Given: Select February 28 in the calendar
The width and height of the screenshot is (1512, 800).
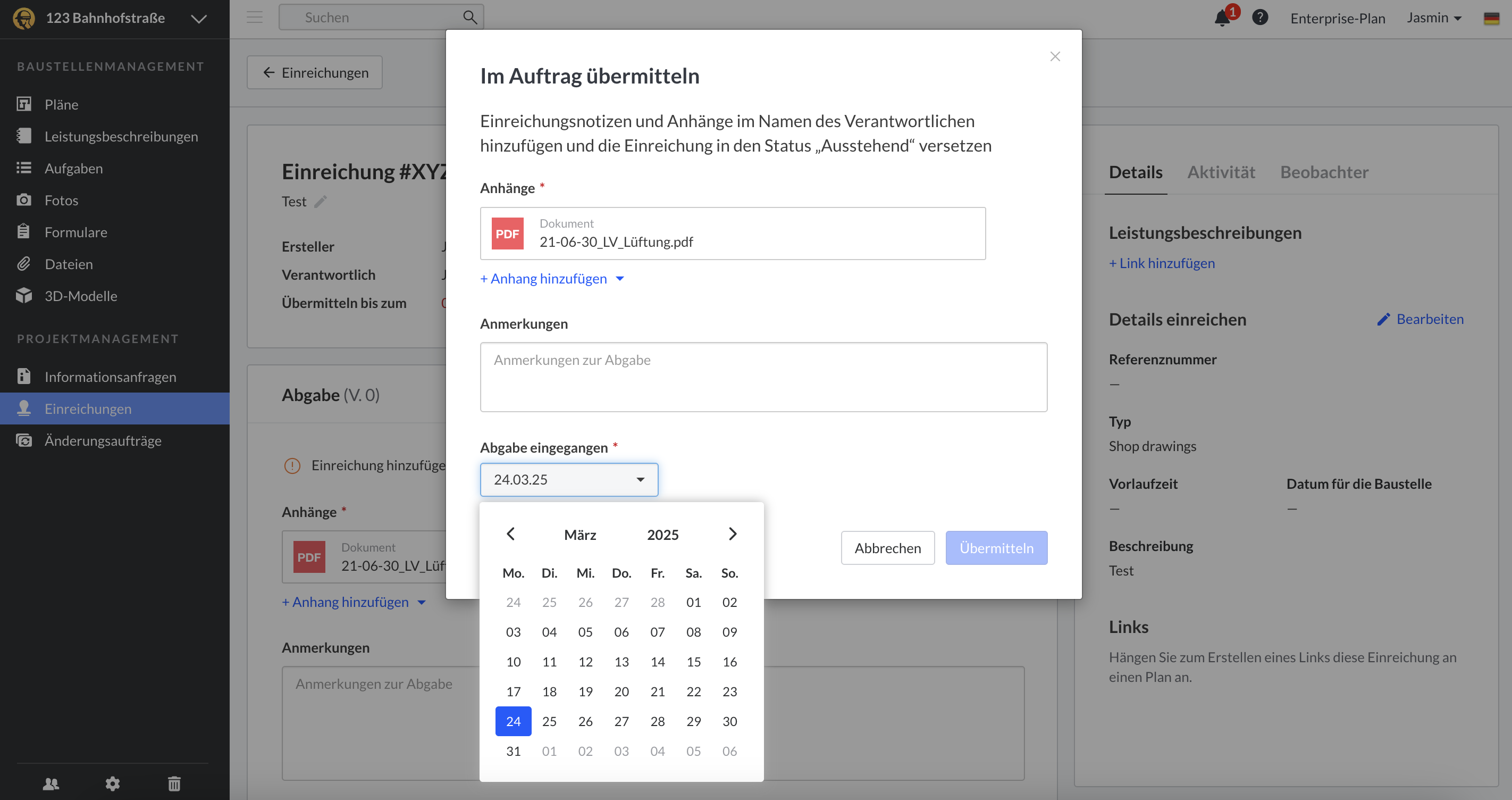Looking at the screenshot, I should [658, 602].
